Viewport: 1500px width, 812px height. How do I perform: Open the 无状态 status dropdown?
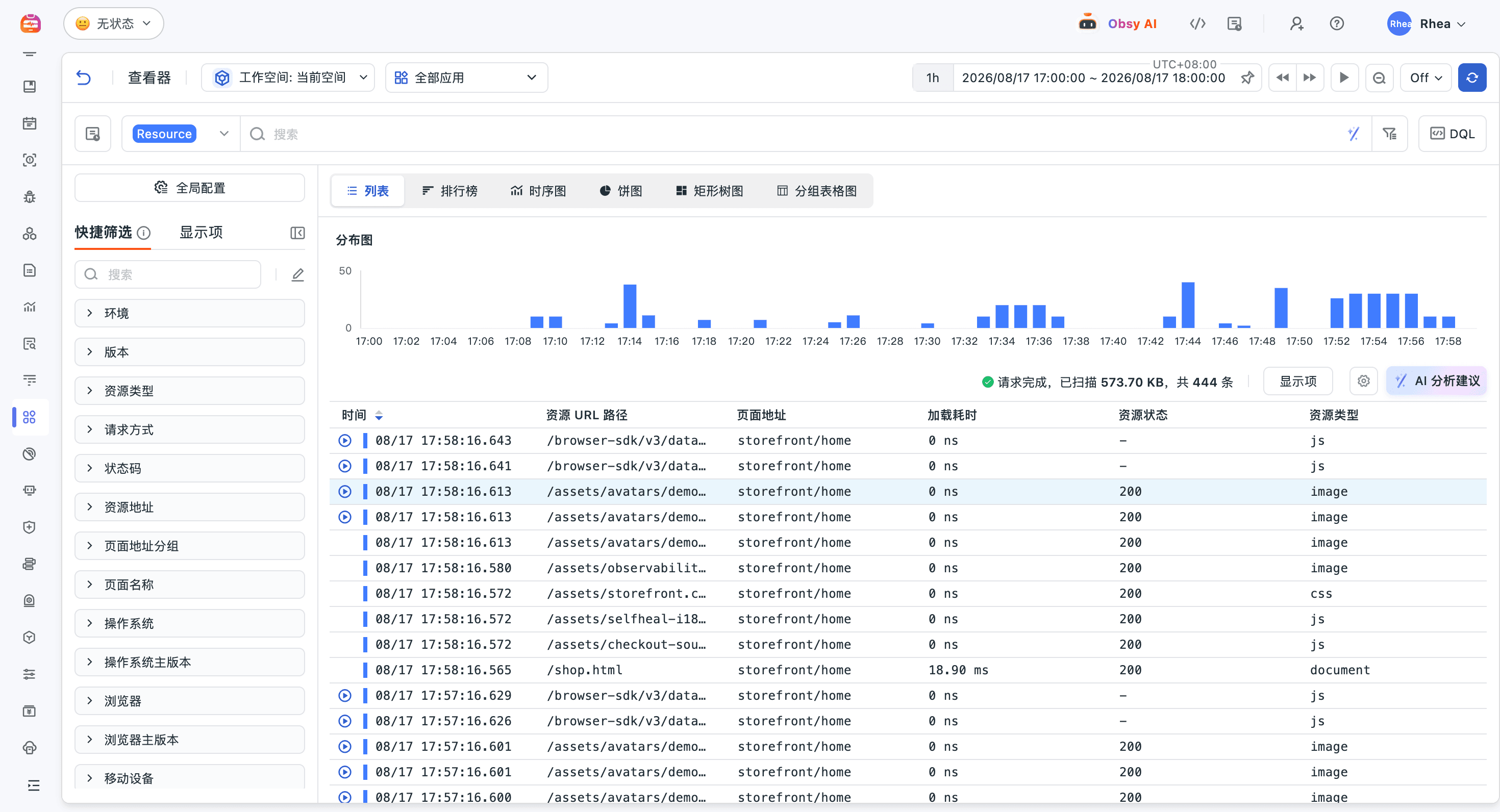tap(114, 23)
